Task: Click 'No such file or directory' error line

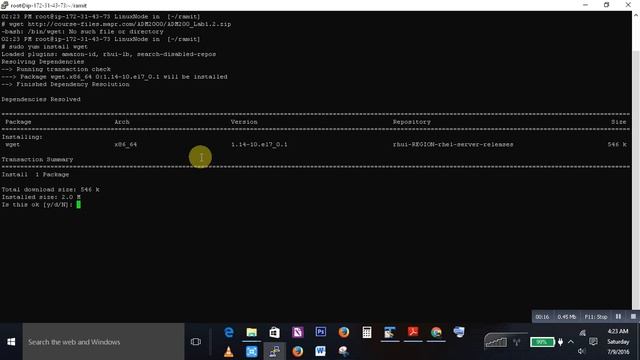Action: 82,31
